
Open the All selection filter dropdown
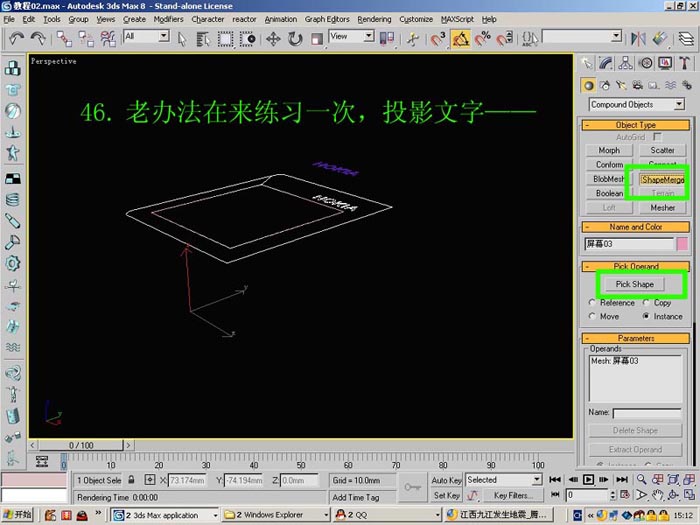tap(146, 36)
